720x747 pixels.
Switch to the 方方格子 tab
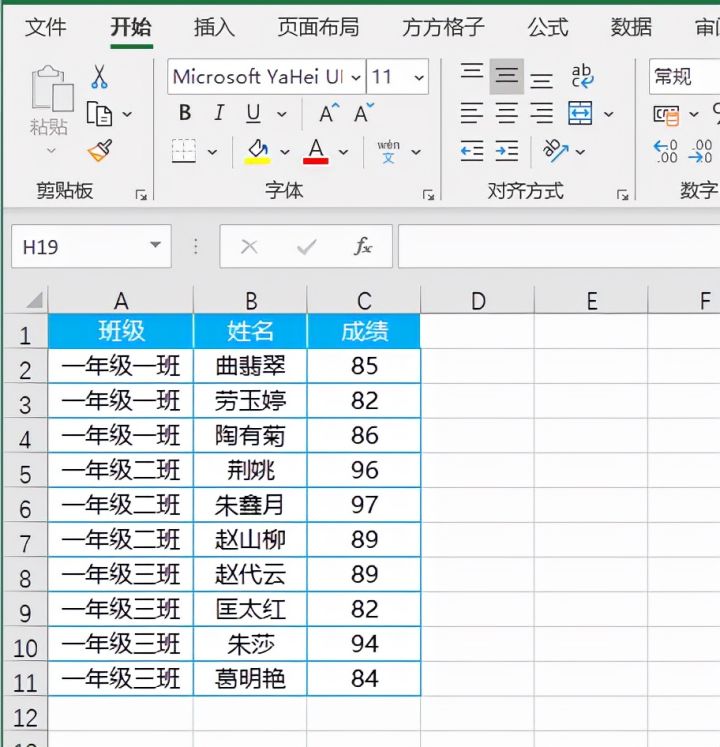(x=443, y=27)
